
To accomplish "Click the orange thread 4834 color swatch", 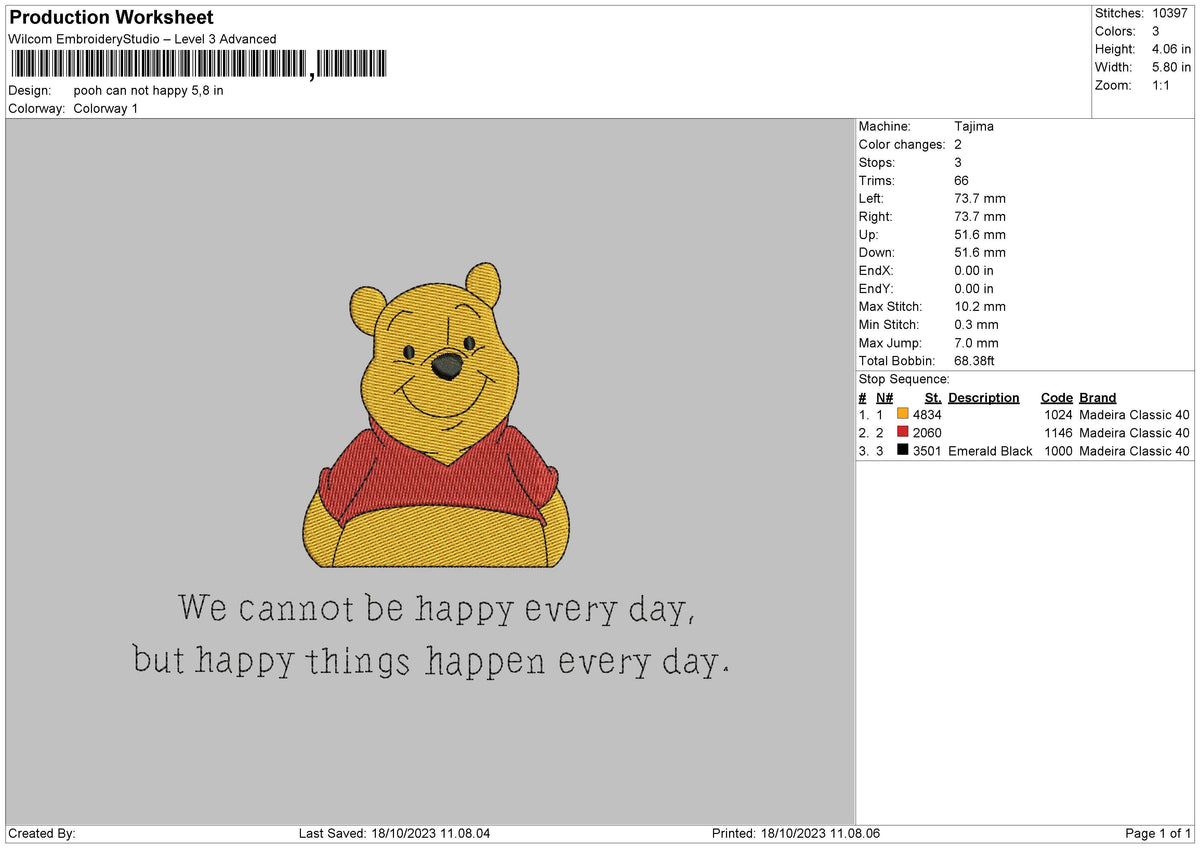I will click(903, 414).
